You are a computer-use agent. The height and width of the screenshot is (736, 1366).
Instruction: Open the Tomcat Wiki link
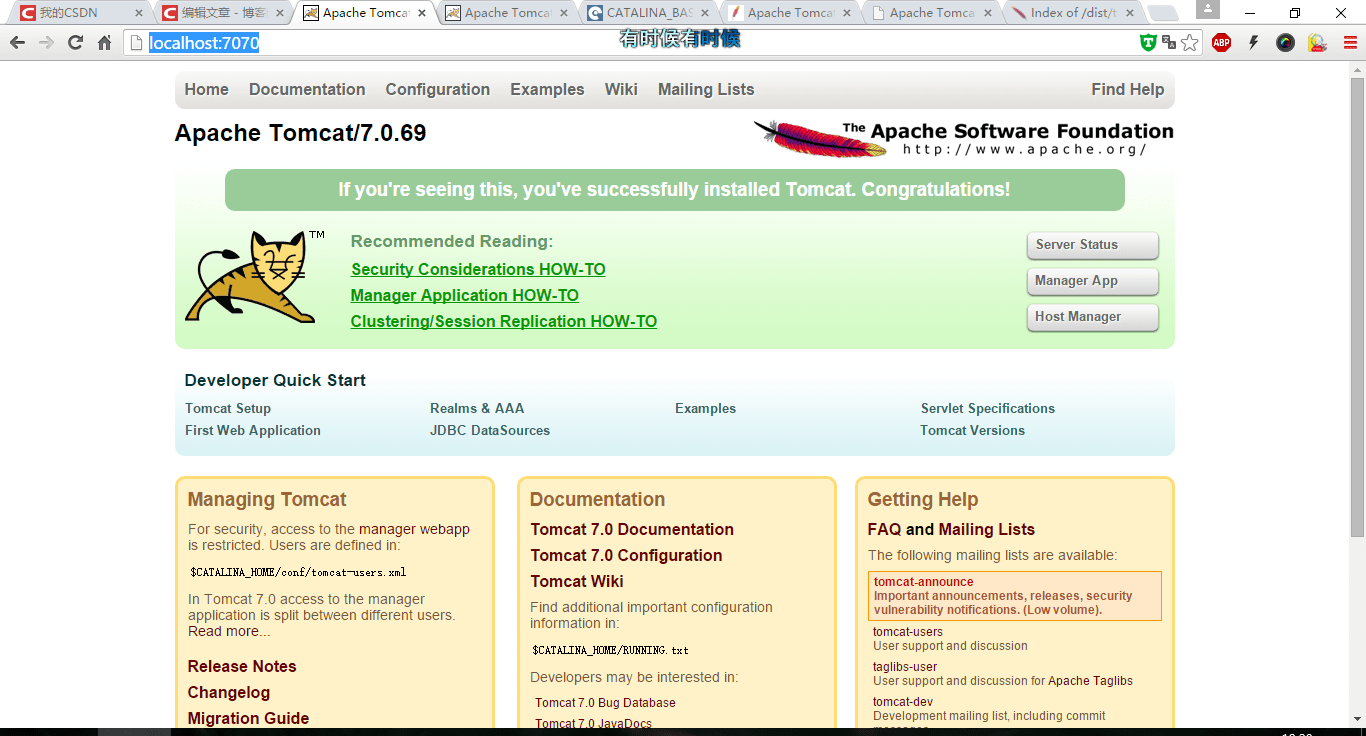click(x=577, y=581)
